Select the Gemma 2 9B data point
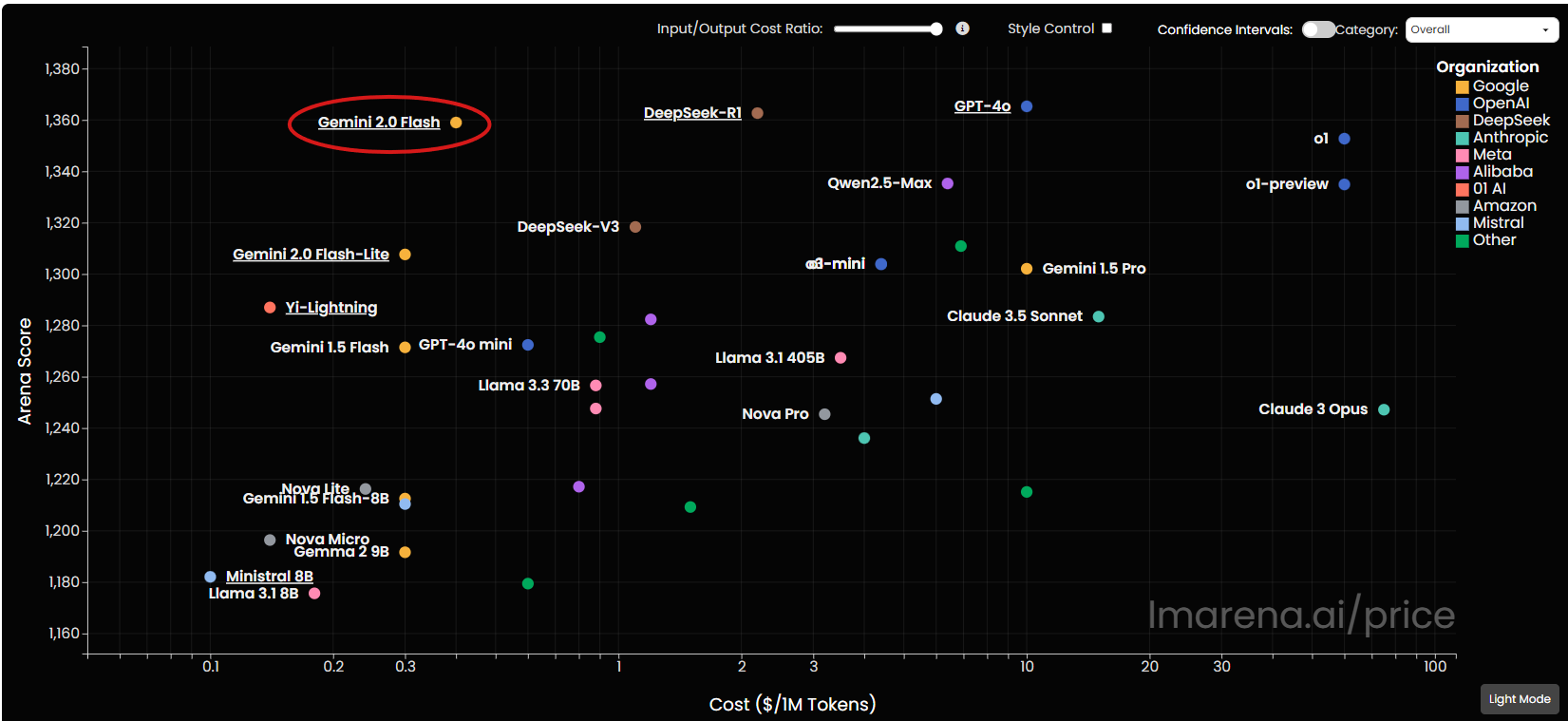This screenshot has width=1568, height=721. coord(405,552)
